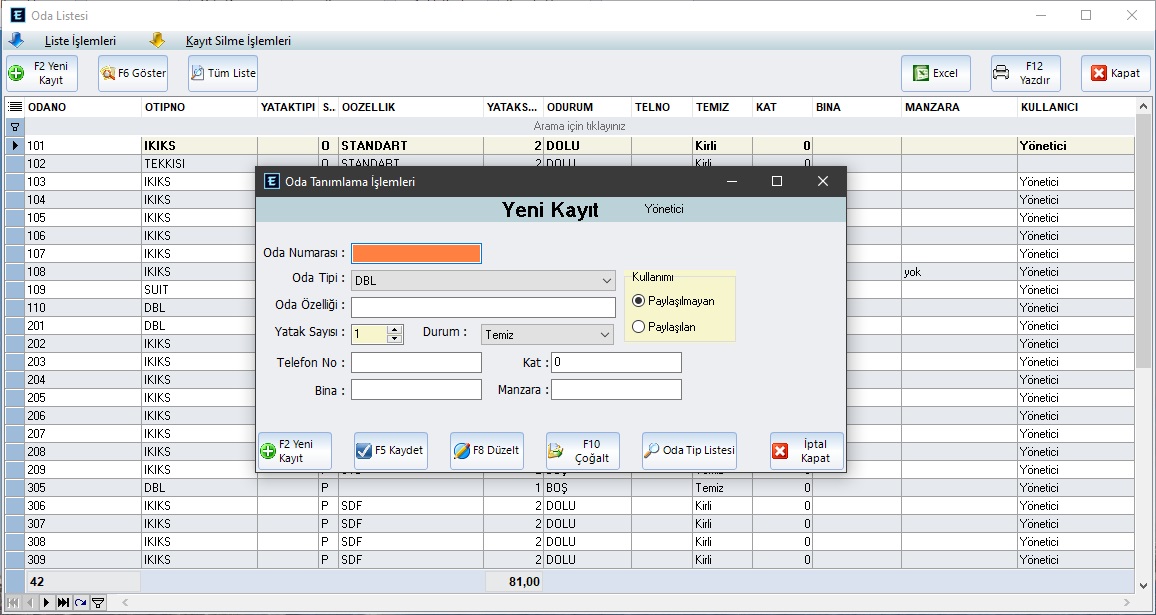The image size is (1156, 615).
Task: Save the room with F5 Kaydet
Action: click(x=391, y=451)
